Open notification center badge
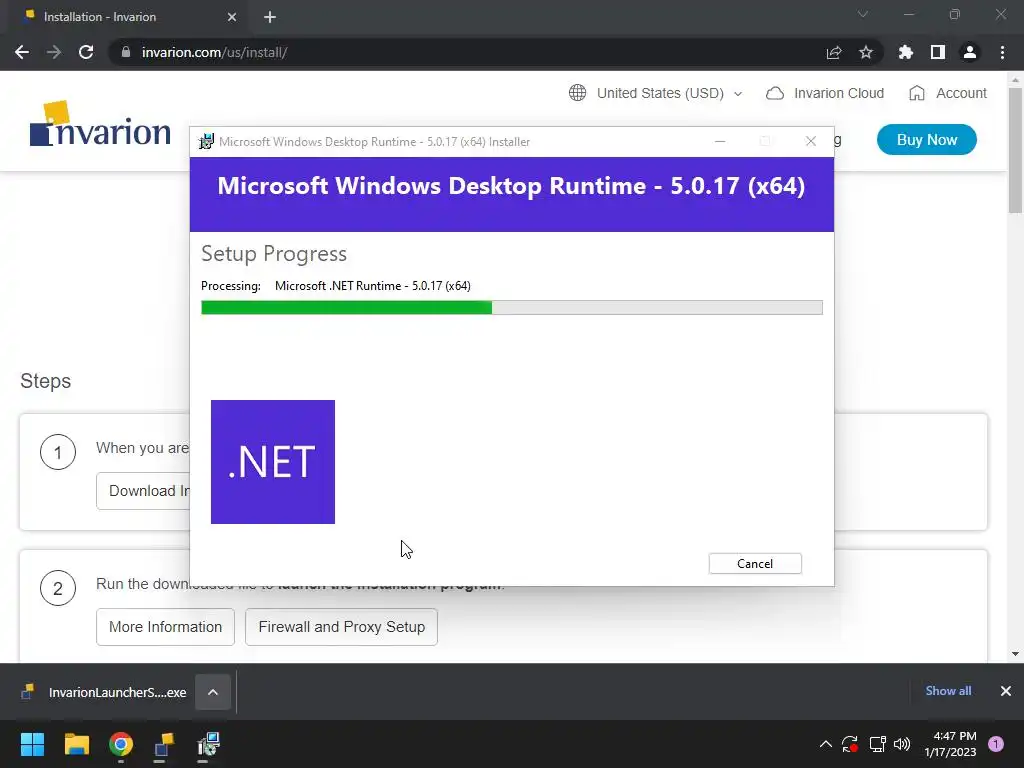This screenshot has width=1024, height=768. 996,744
